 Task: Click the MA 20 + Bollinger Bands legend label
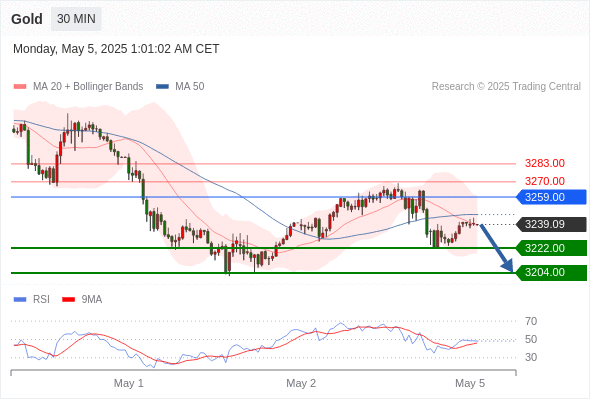coord(88,87)
